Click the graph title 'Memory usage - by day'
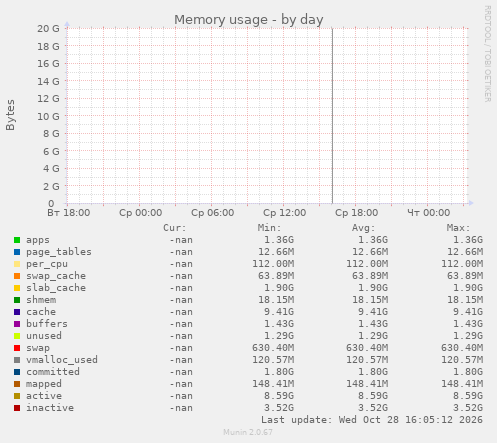The width and height of the screenshot is (497, 443). pyautogui.click(x=249, y=20)
